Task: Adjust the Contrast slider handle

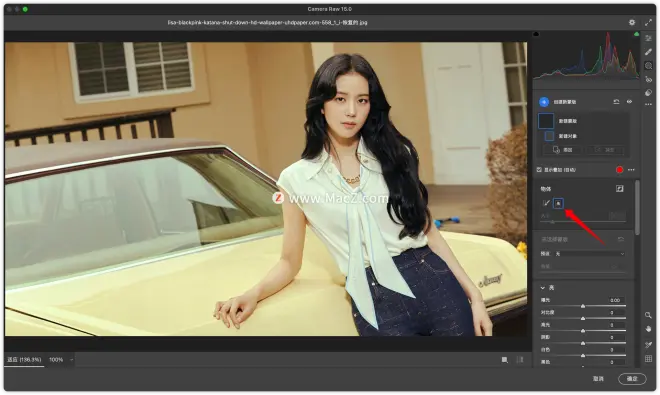Action: [583, 318]
